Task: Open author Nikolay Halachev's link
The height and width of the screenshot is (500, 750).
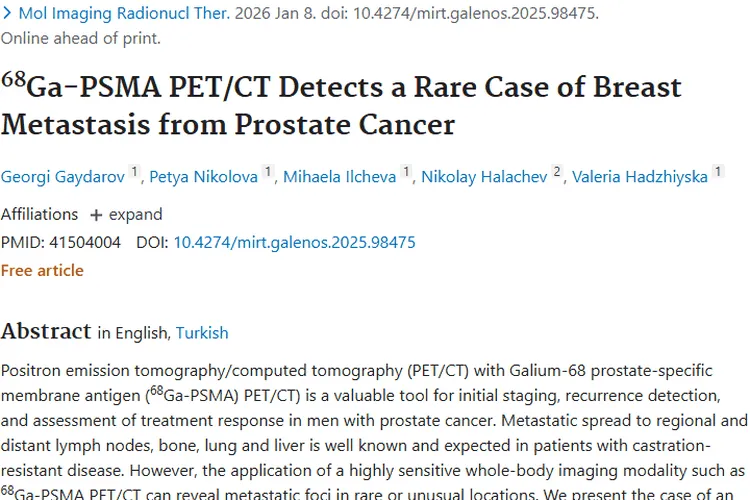Action: coord(483,177)
